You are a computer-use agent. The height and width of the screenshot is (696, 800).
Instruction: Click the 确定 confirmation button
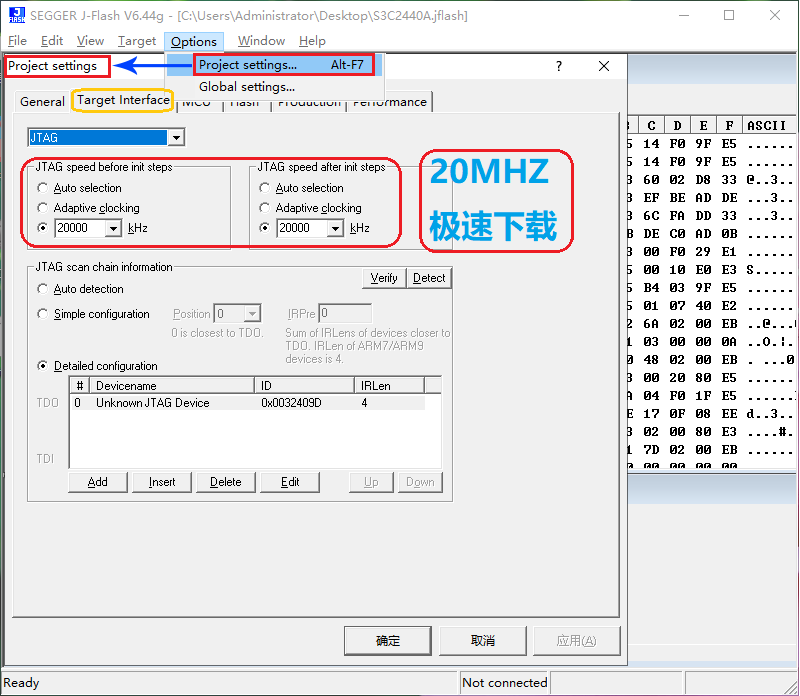point(387,641)
